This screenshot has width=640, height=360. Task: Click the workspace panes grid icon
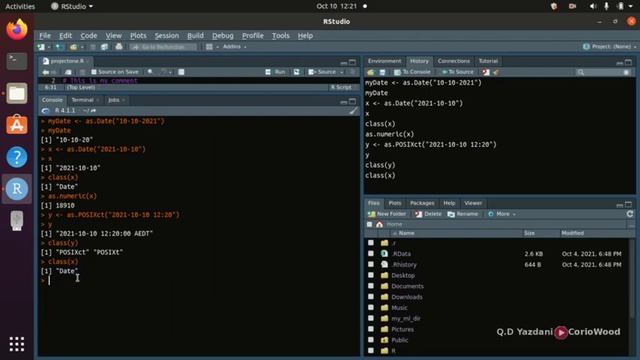coord(209,47)
